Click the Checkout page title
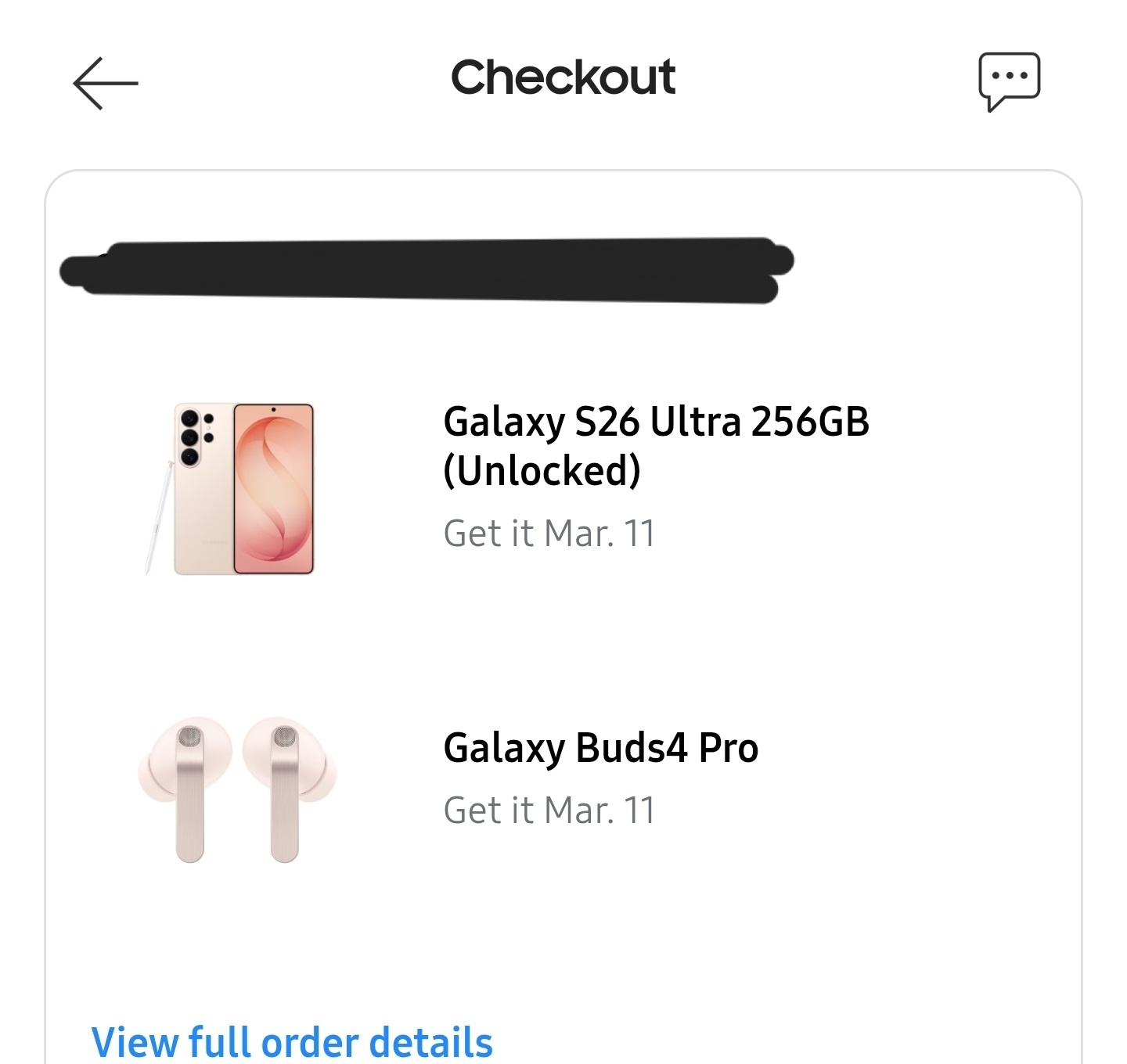Screen dimensions: 1127x1064 click(563, 77)
